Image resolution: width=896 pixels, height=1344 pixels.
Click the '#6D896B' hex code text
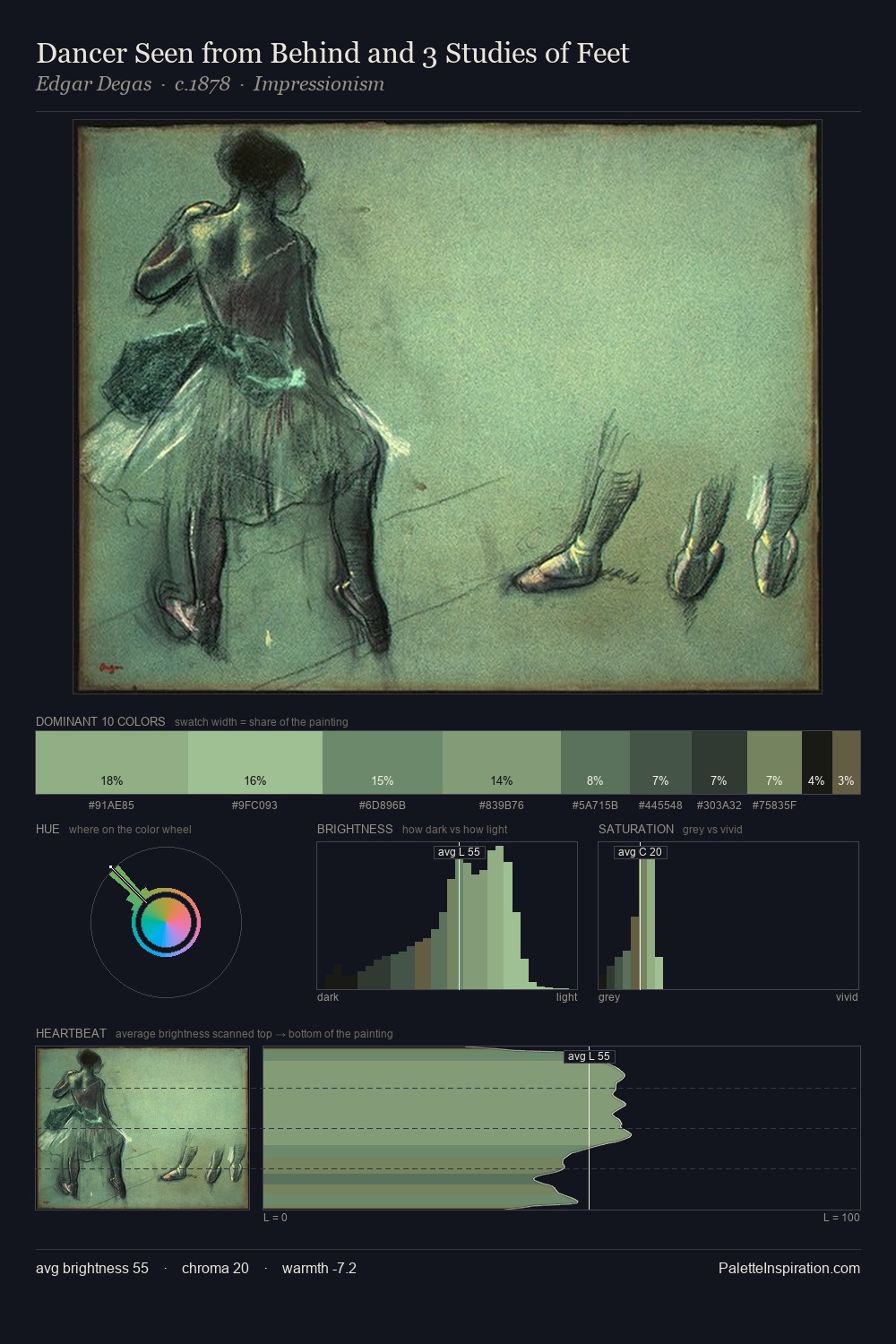(383, 806)
